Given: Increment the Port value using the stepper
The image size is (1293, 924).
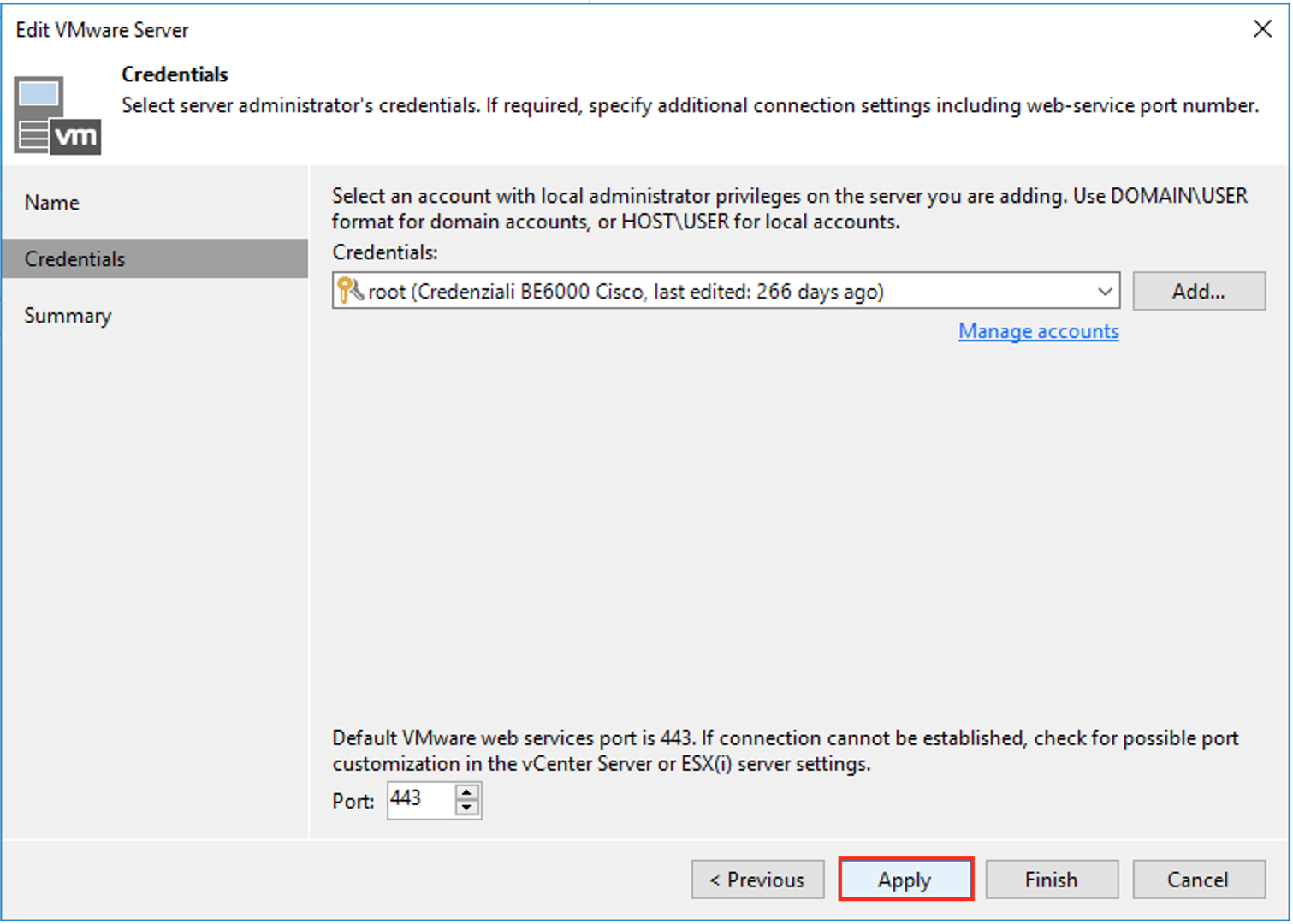Looking at the screenshot, I should 465,791.
